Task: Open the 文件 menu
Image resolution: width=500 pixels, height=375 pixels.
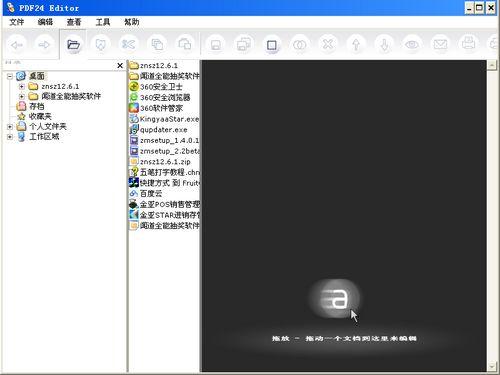Action: tap(17, 22)
